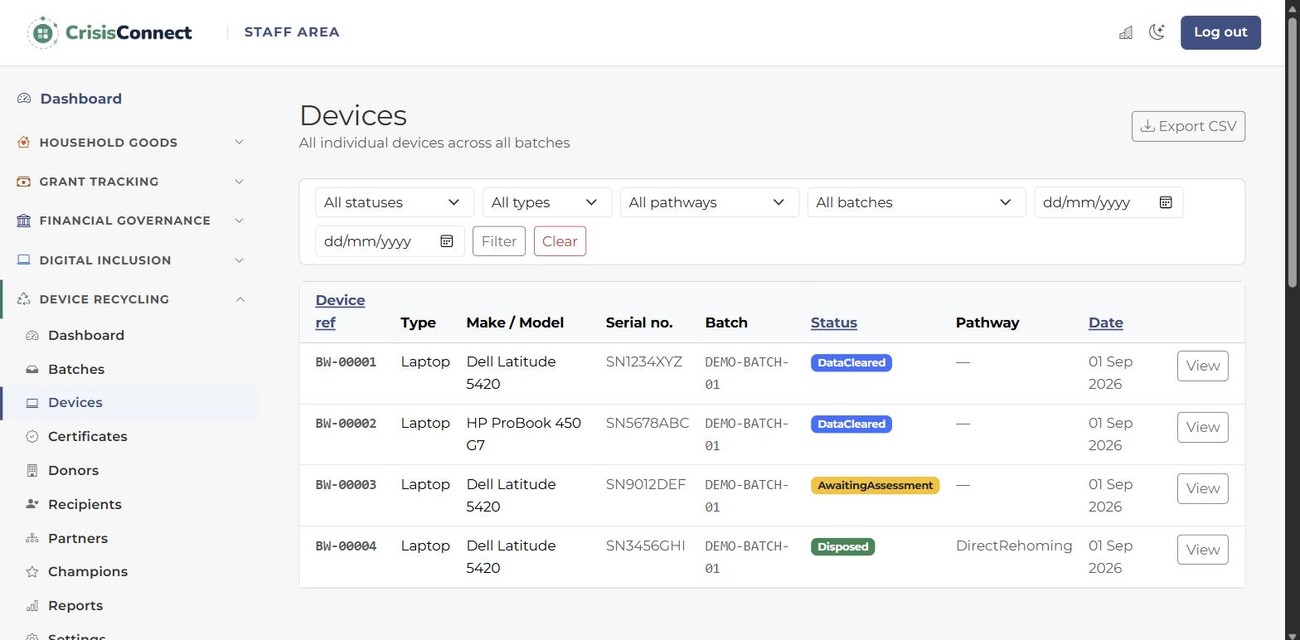Click the Device Recycling recycle icon

pyautogui.click(x=24, y=299)
